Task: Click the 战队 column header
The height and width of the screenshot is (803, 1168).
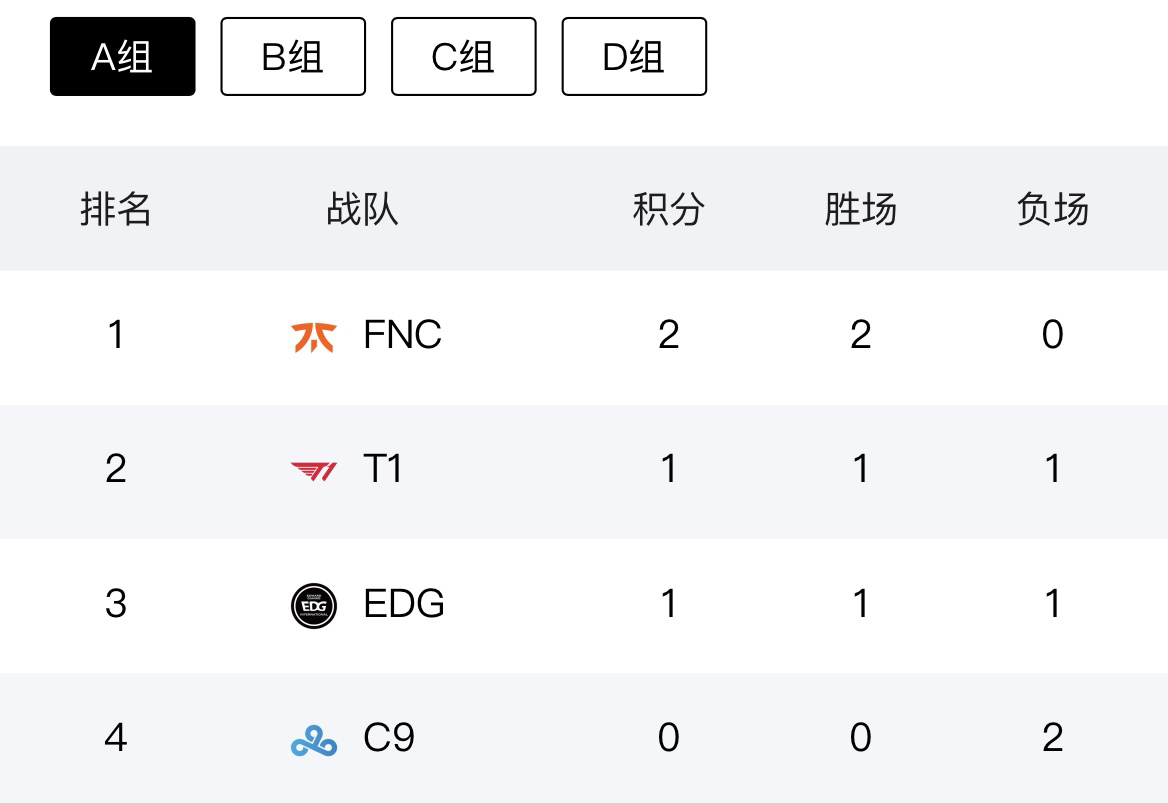Action: coord(362,210)
